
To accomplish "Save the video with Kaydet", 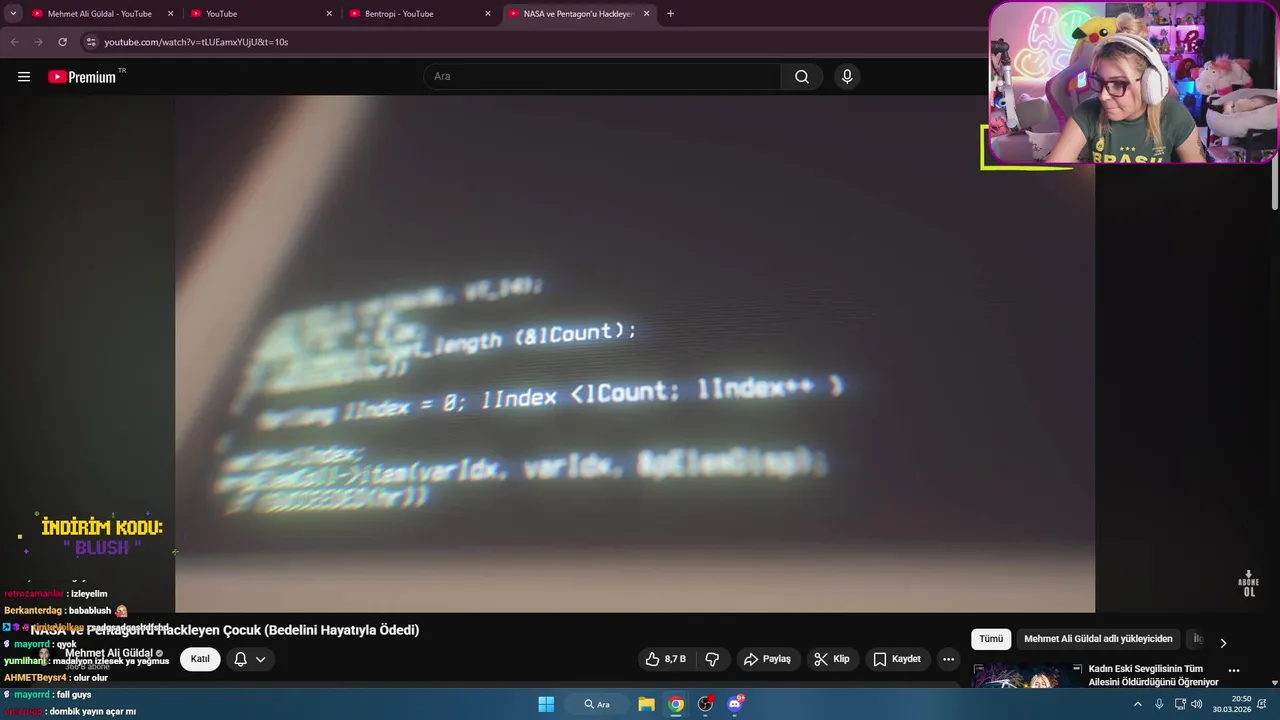I will 897,659.
